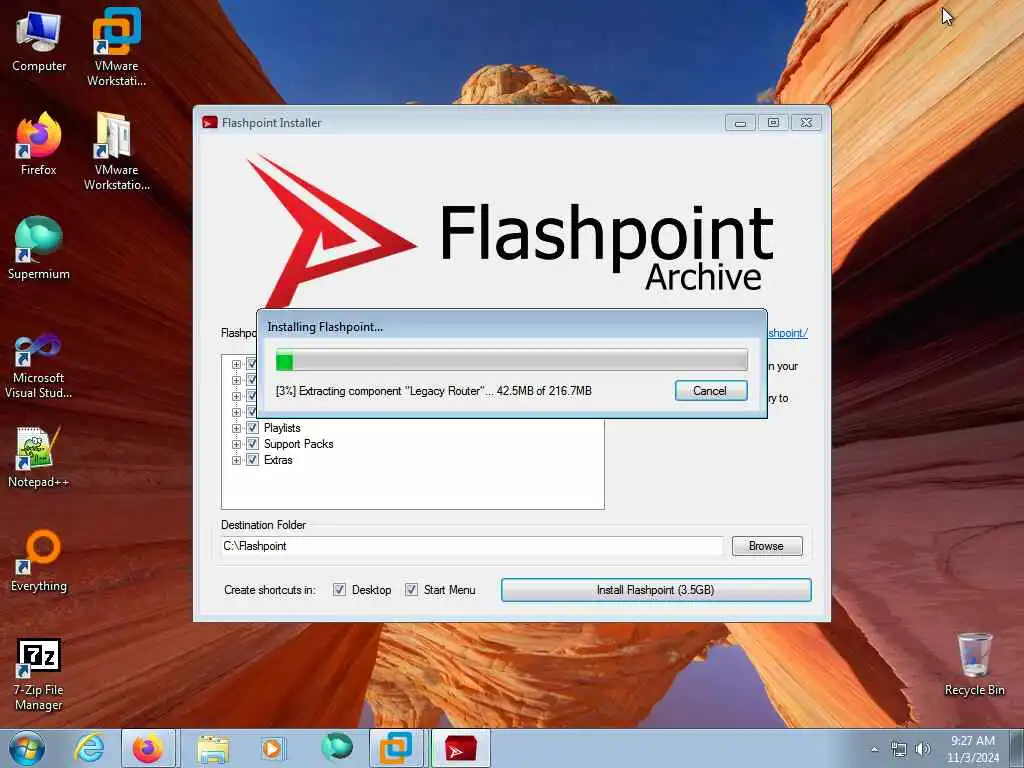Click the green installation progress bar
Image resolution: width=1024 pixels, height=768 pixels.
[x=511, y=360]
